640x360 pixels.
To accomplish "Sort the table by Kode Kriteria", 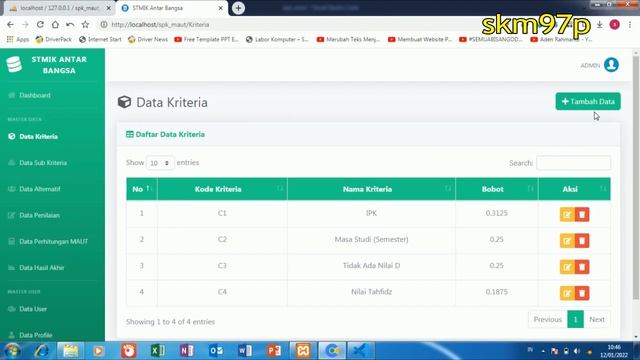I will [222, 189].
